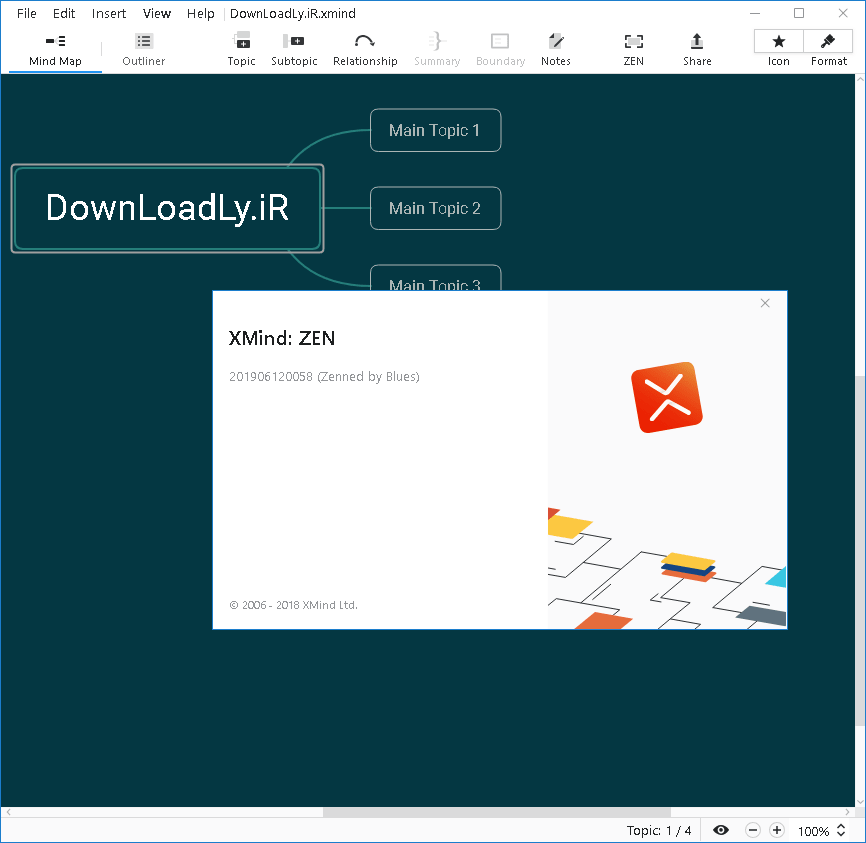866x843 pixels.
Task: Zoom in with the plus button
Action: point(777,830)
